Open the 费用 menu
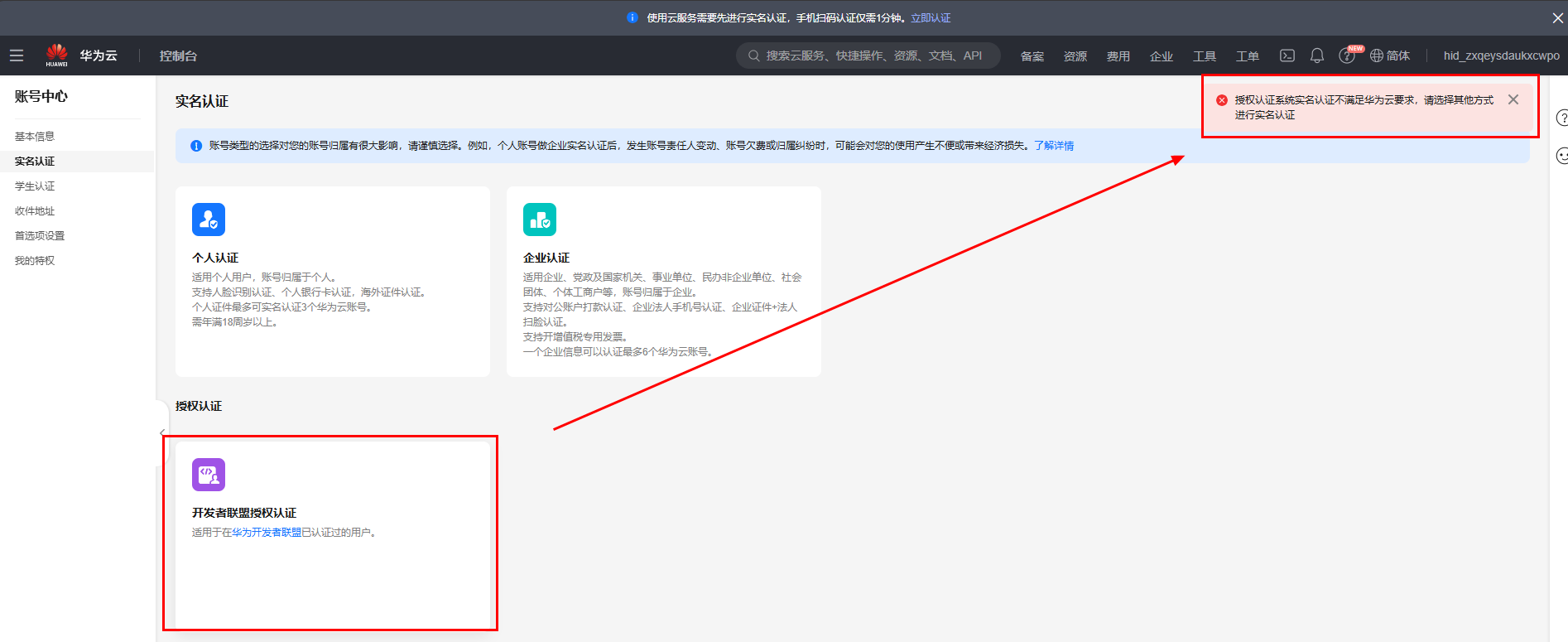Screen dimensions: 1568x642 pyautogui.click(x=1118, y=56)
